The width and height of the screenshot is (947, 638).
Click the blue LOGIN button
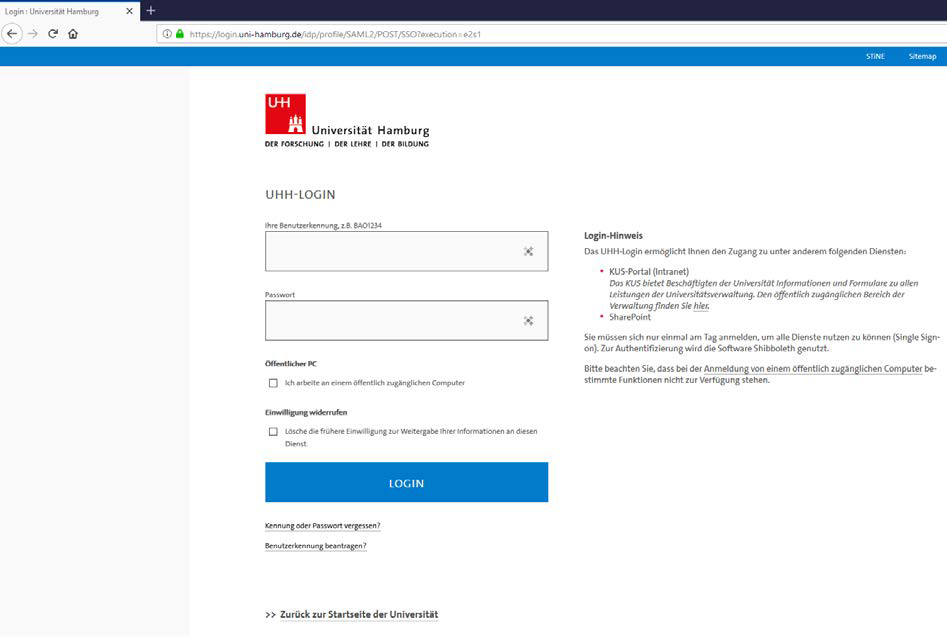point(406,482)
